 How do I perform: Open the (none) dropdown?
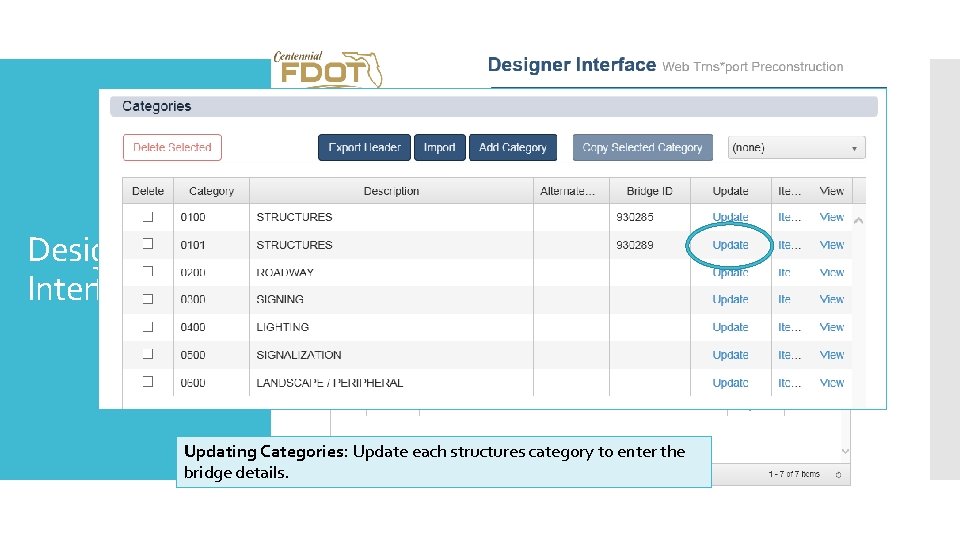796,148
